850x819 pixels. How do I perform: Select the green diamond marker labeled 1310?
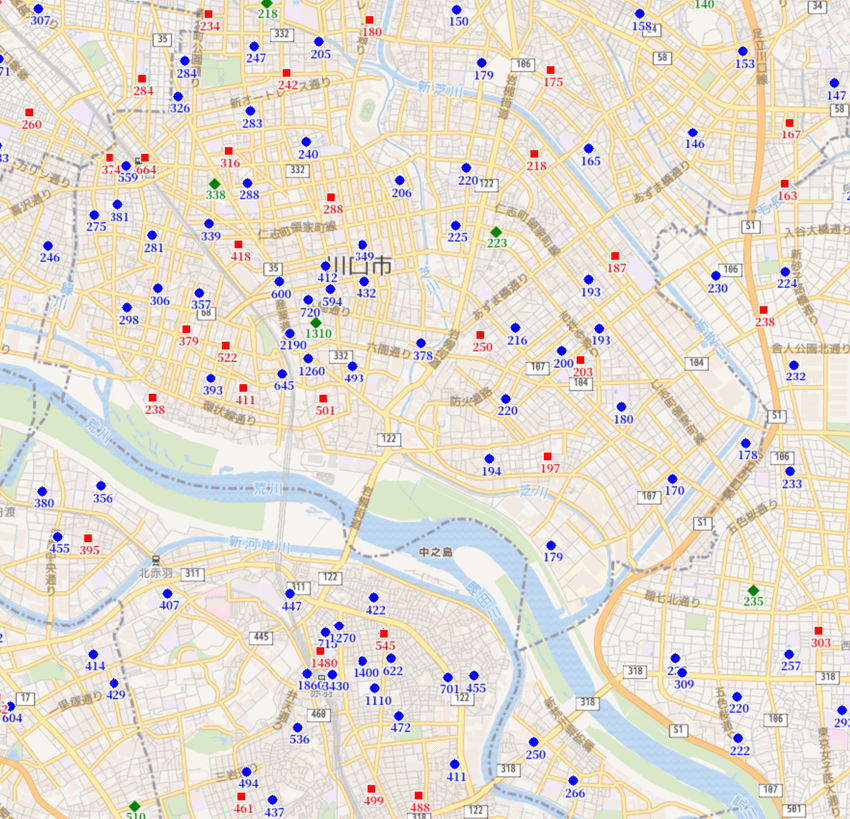pyautogui.click(x=316, y=322)
